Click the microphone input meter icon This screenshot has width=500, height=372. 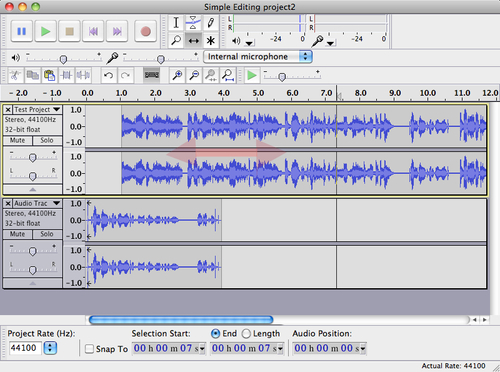317,41
